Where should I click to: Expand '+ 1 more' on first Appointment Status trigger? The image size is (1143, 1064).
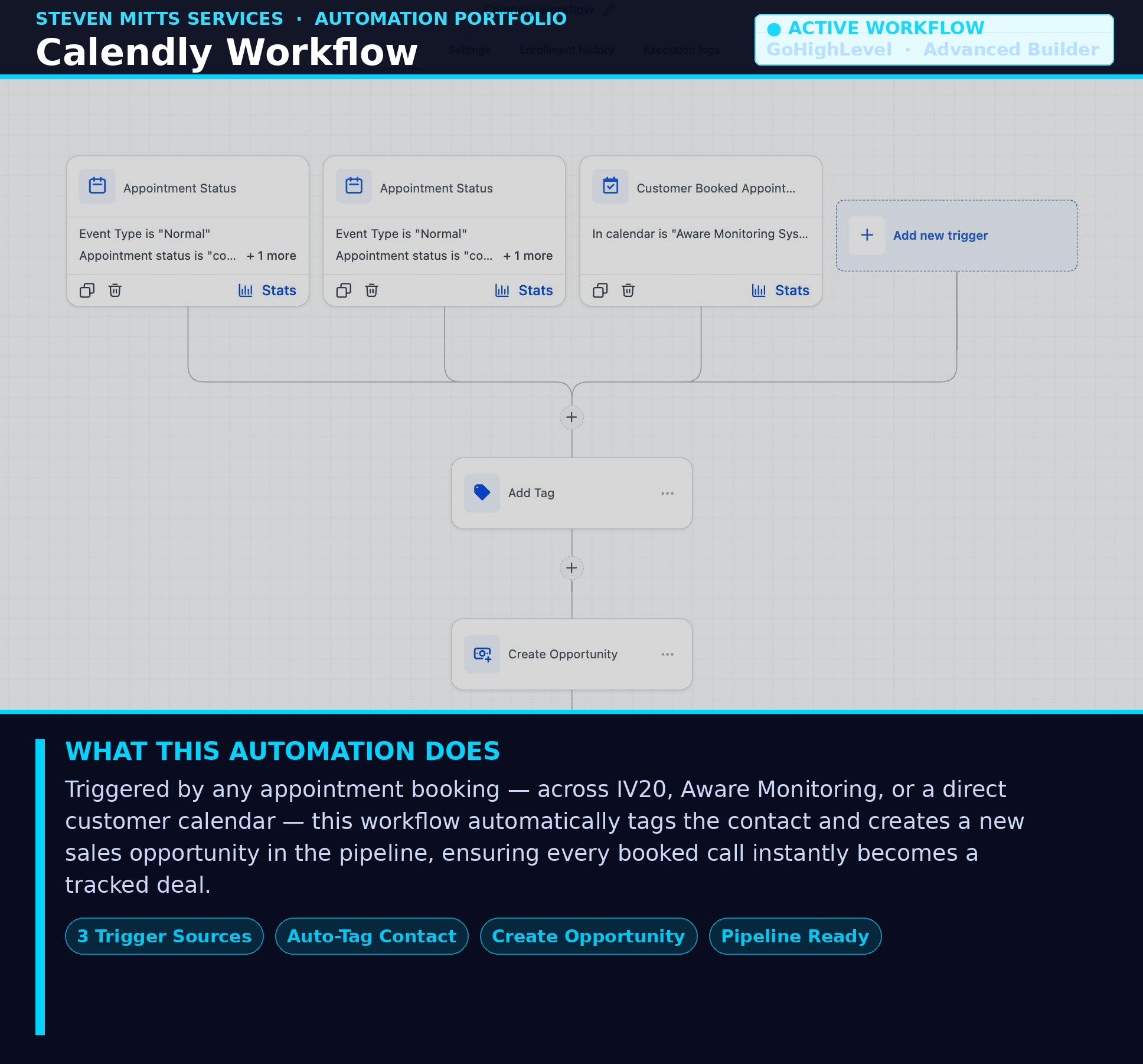tap(272, 256)
